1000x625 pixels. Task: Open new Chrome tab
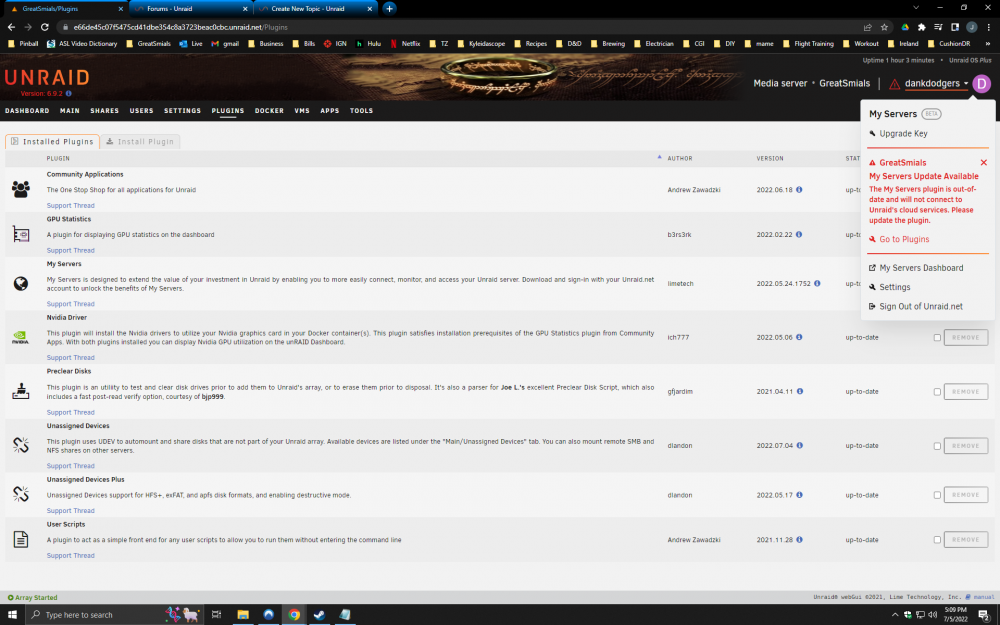[x=389, y=8]
